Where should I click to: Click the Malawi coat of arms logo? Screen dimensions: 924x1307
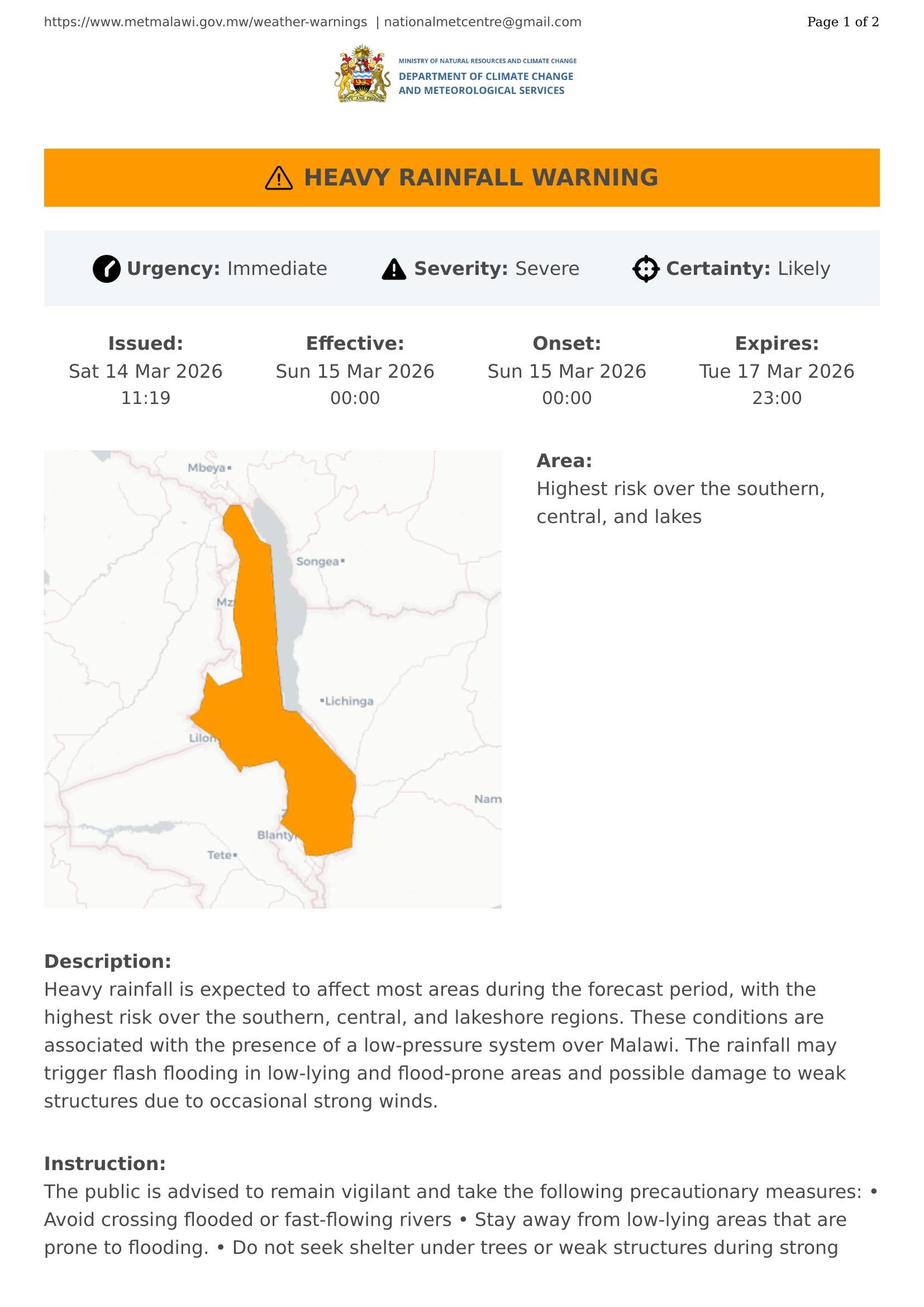363,74
